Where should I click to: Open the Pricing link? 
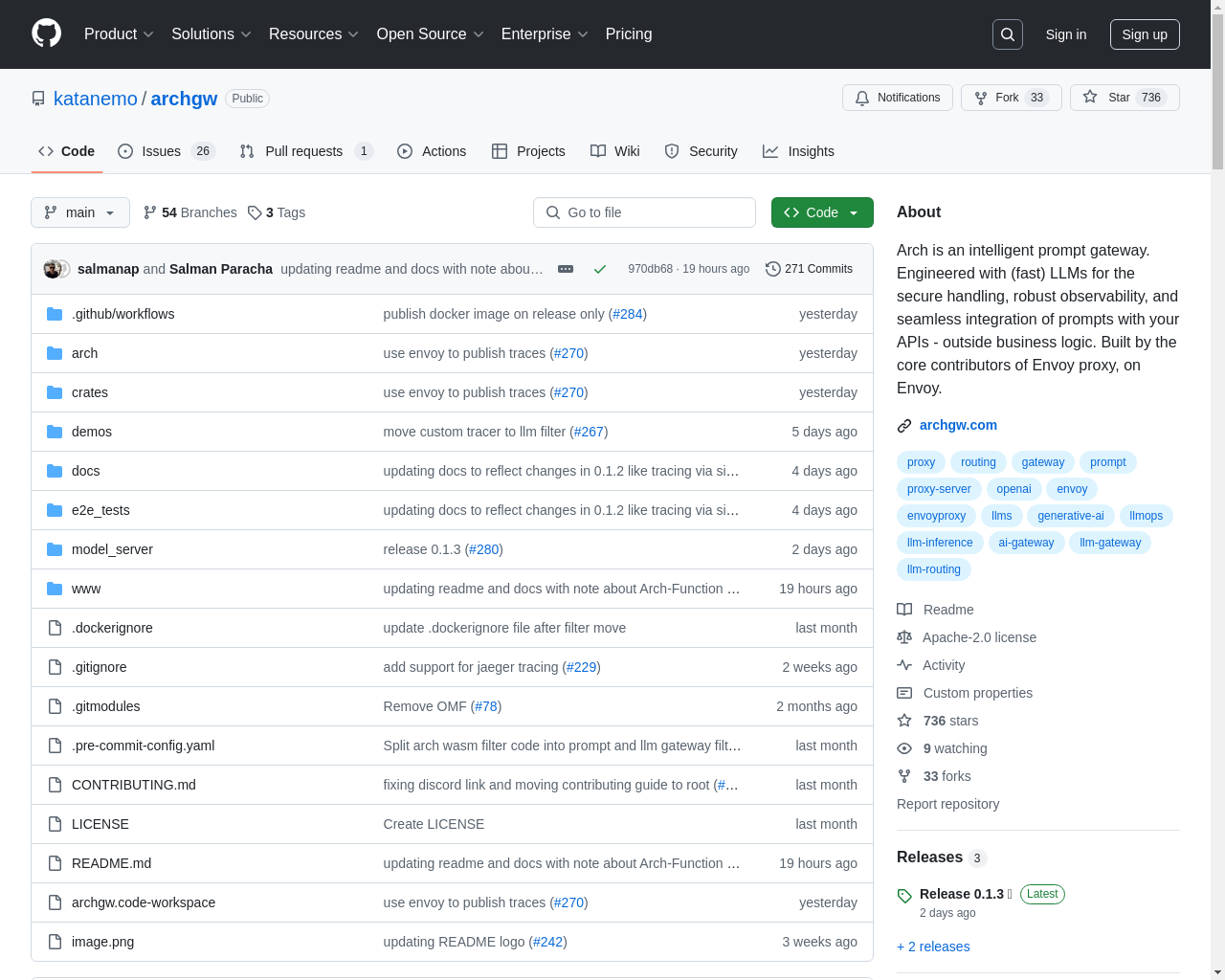click(629, 34)
